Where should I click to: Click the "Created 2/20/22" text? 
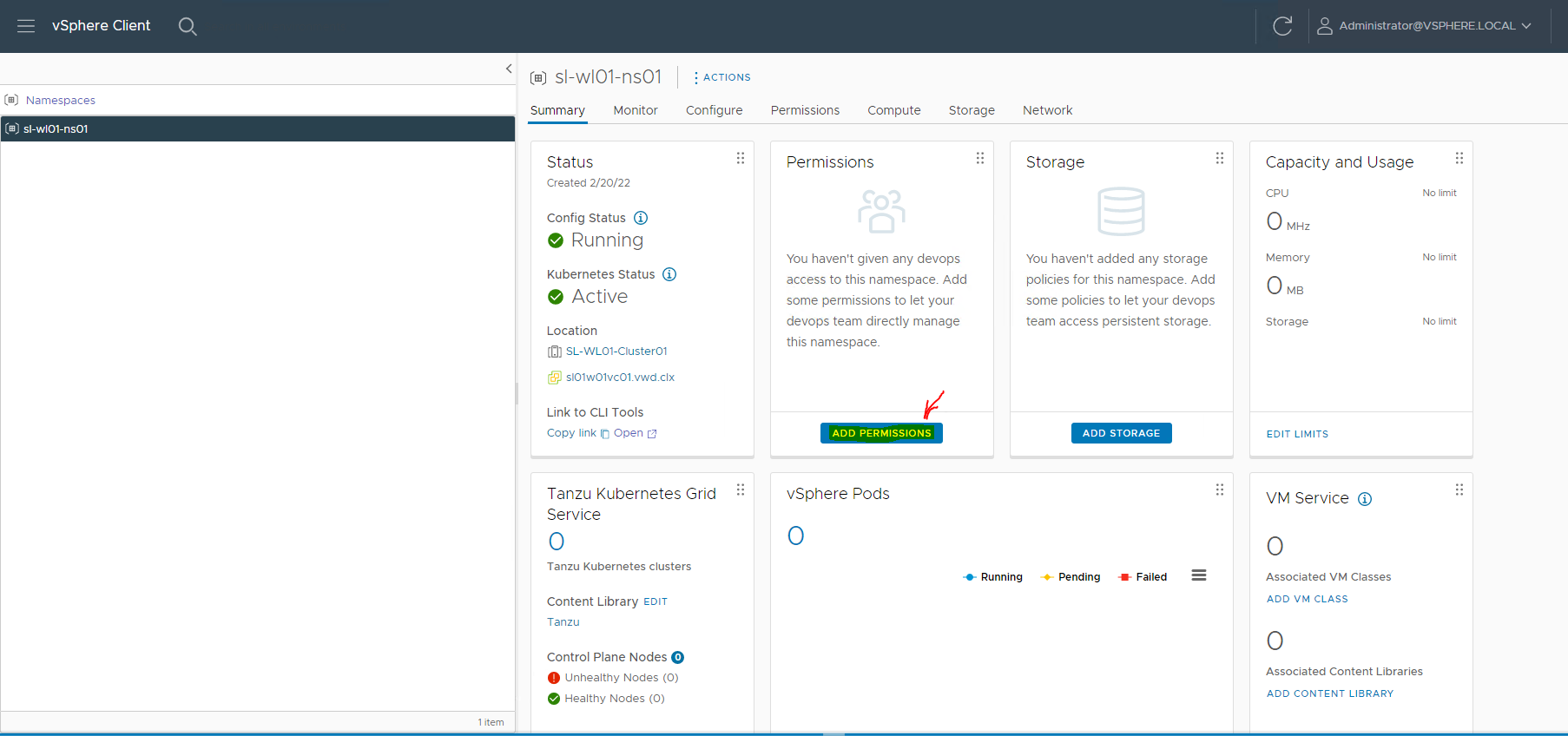(589, 183)
